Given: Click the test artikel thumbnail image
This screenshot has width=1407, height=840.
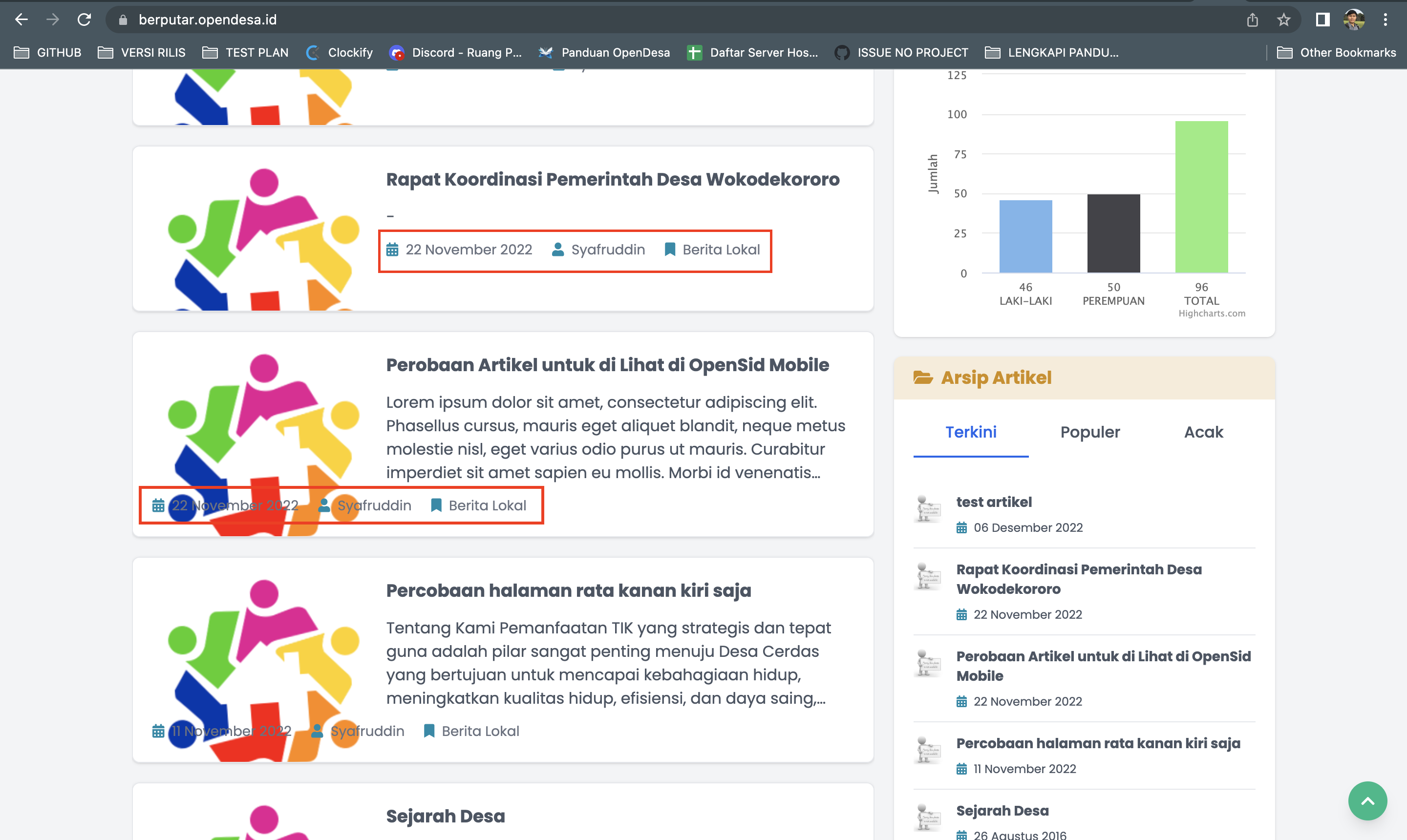Looking at the screenshot, I should coord(927,509).
